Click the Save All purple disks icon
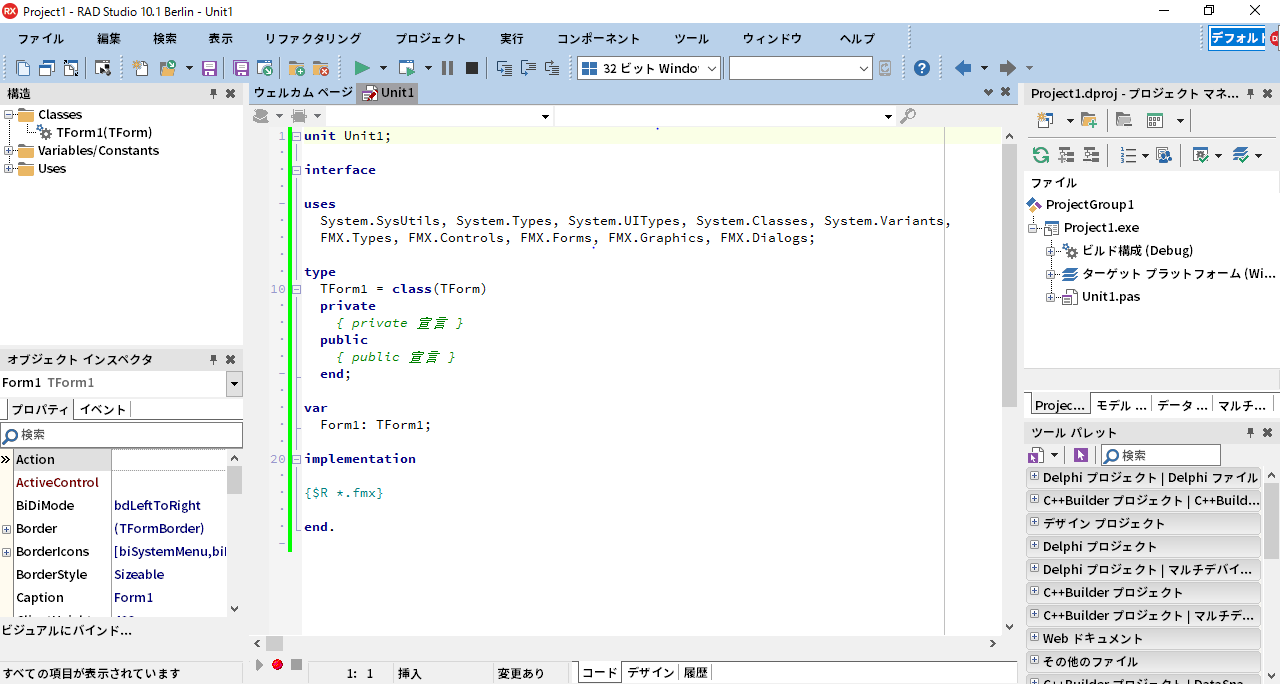Viewport: 1280px width, 684px height. [240, 67]
